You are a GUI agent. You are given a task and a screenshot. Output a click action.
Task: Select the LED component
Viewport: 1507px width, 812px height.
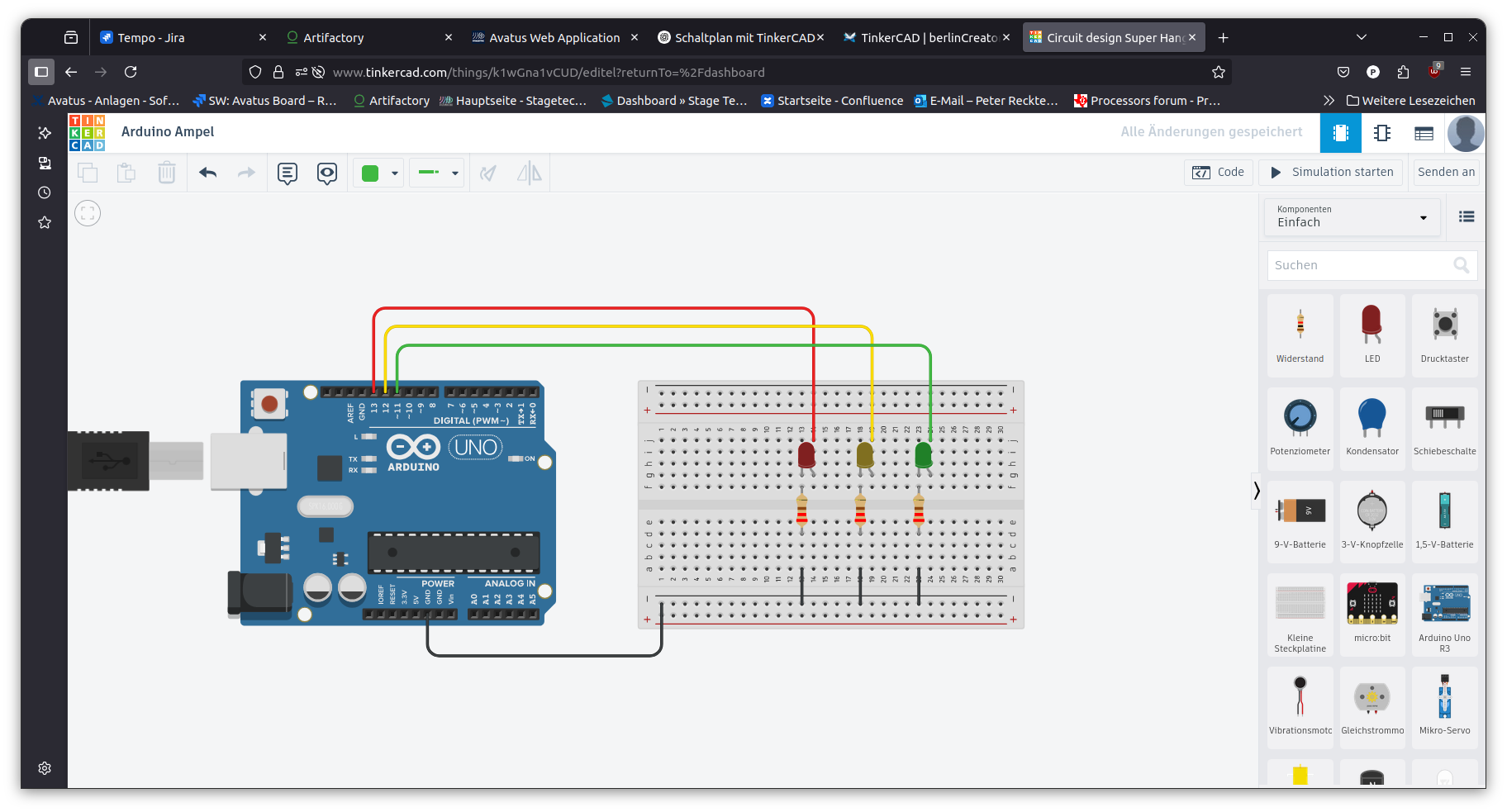[x=1372, y=335]
